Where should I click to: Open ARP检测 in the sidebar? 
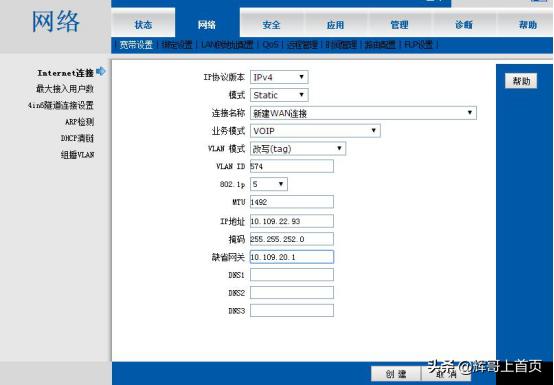click(79, 122)
